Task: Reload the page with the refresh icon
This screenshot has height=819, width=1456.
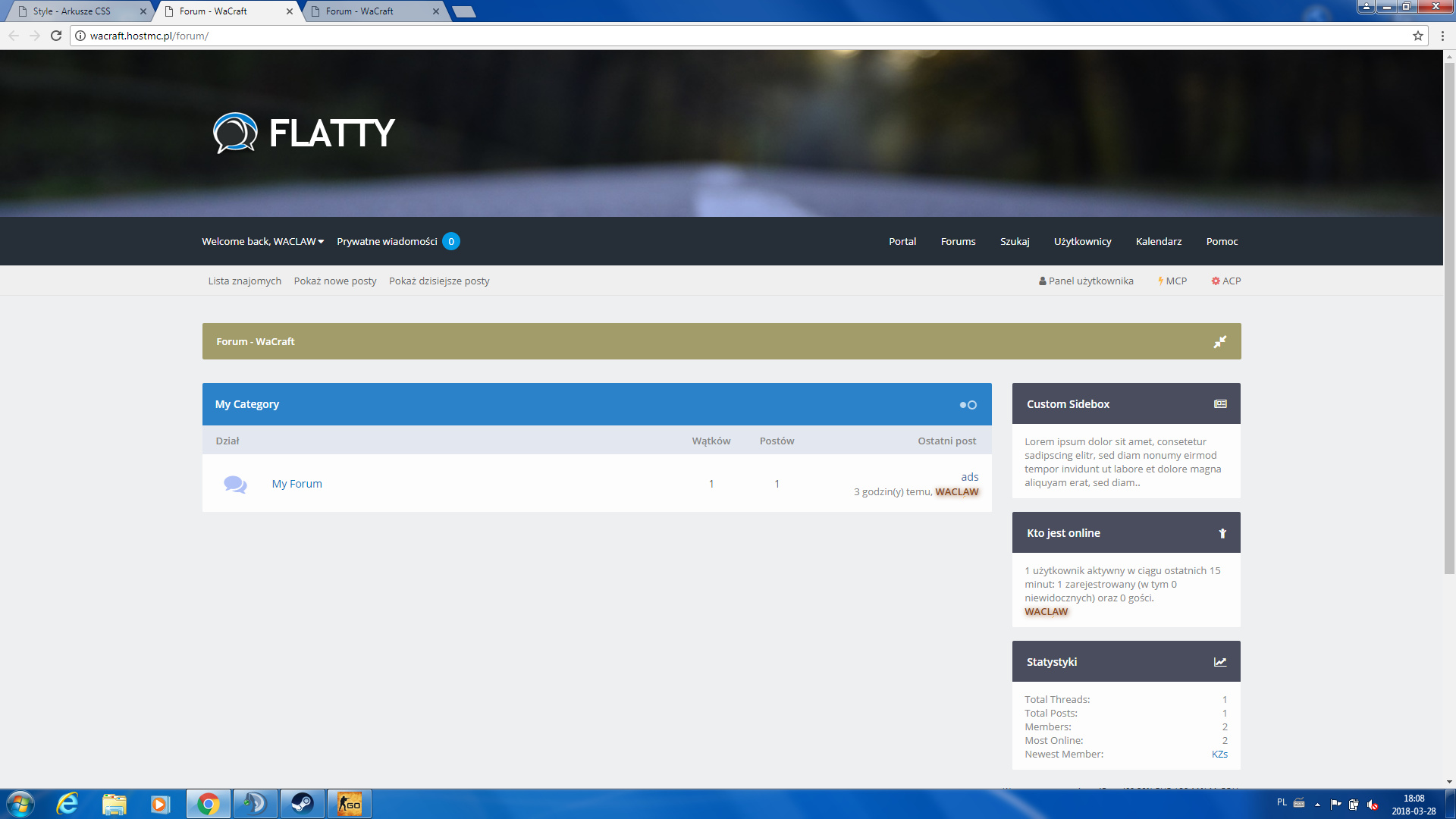Action: click(x=56, y=36)
